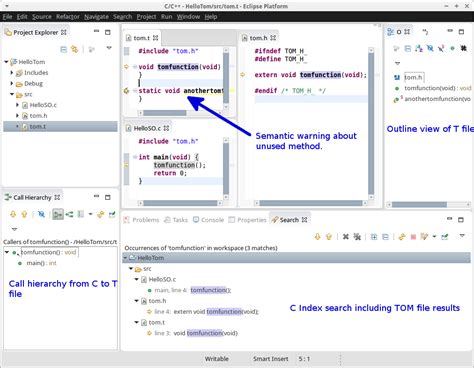Image resolution: width=474 pixels, height=368 pixels.
Task: Minimize the Project Explorer panel
Action: [x=96, y=31]
